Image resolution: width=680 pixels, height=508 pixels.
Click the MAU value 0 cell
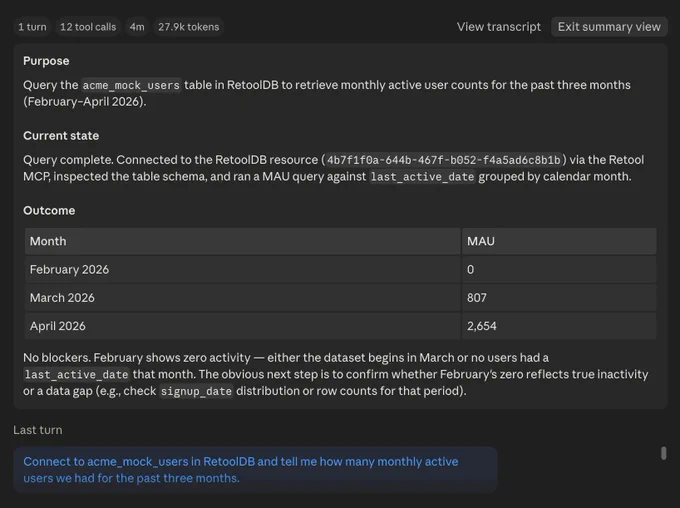(x=559, y=269)
